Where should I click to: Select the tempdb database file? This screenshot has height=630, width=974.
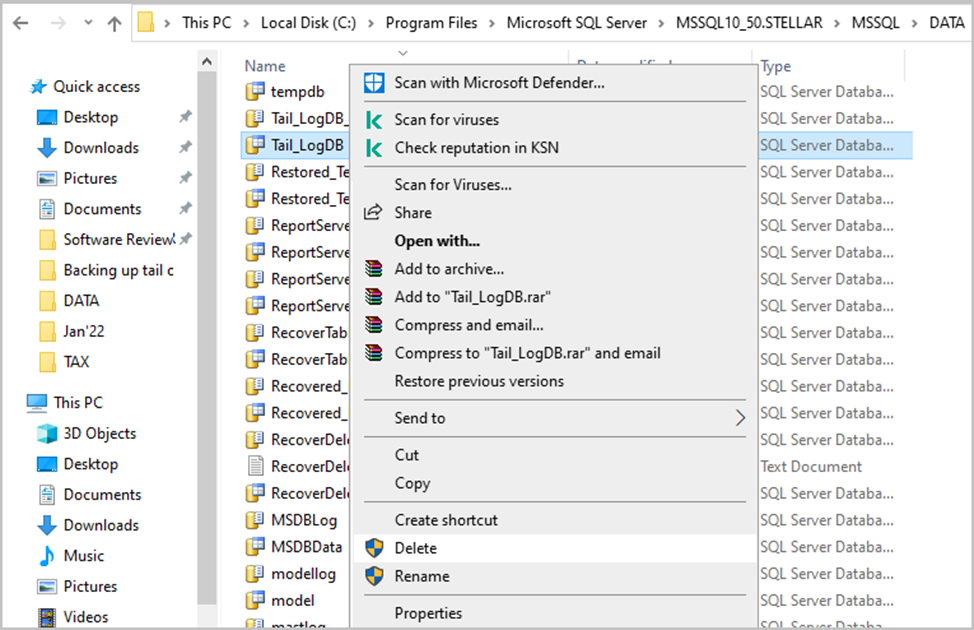click(x=297, y=92)
